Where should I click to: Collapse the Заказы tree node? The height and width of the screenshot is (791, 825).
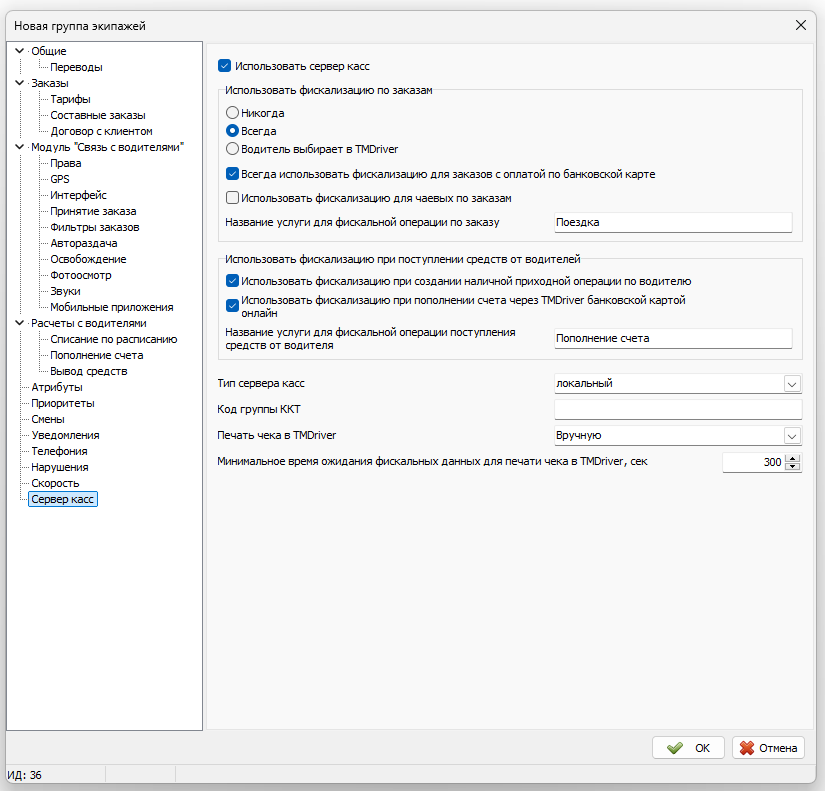click(20, 83)
